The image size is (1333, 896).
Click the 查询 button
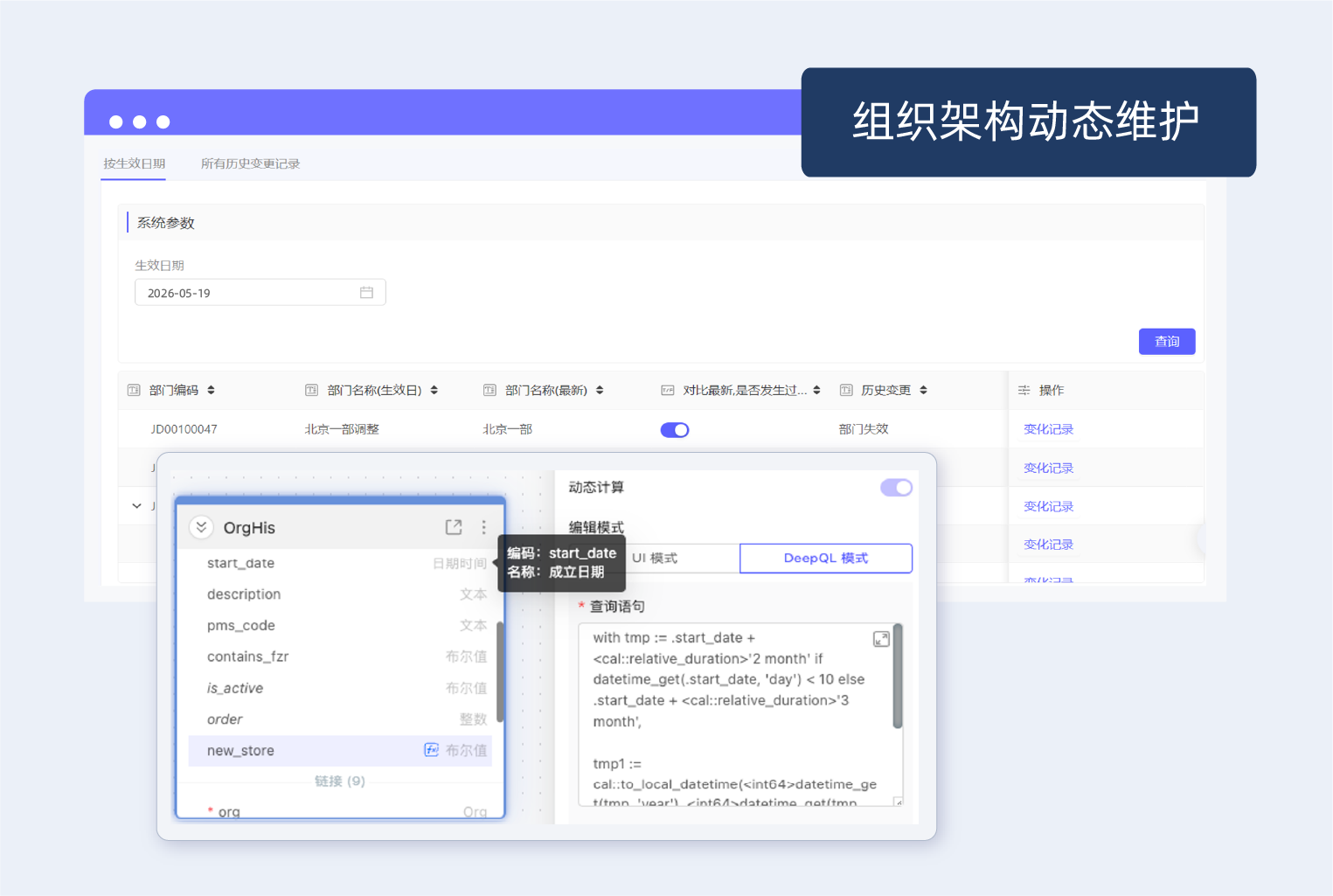(1167, 342)
